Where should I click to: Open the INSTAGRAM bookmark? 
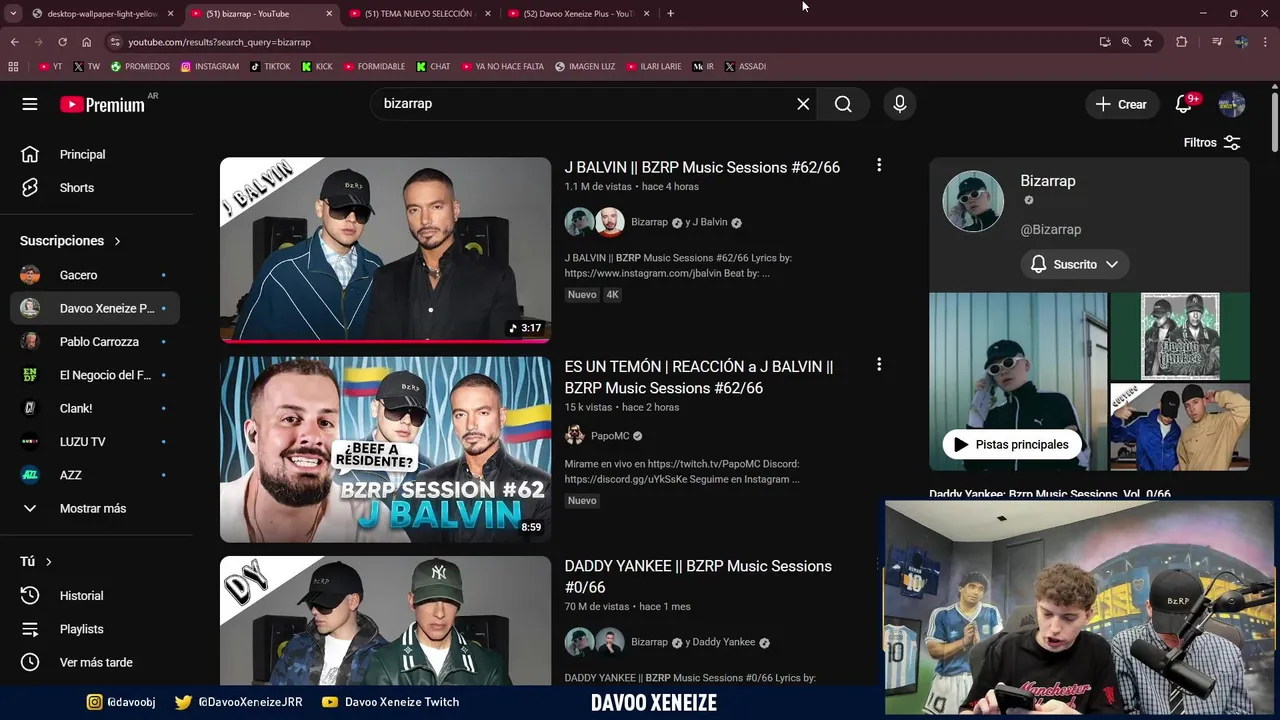(x=210, y=67)
